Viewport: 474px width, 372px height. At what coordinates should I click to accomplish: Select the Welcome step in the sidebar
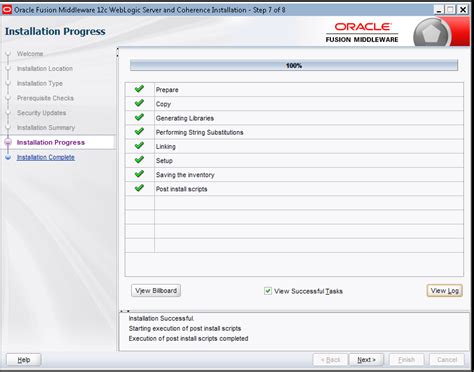(x=30, y=54)
